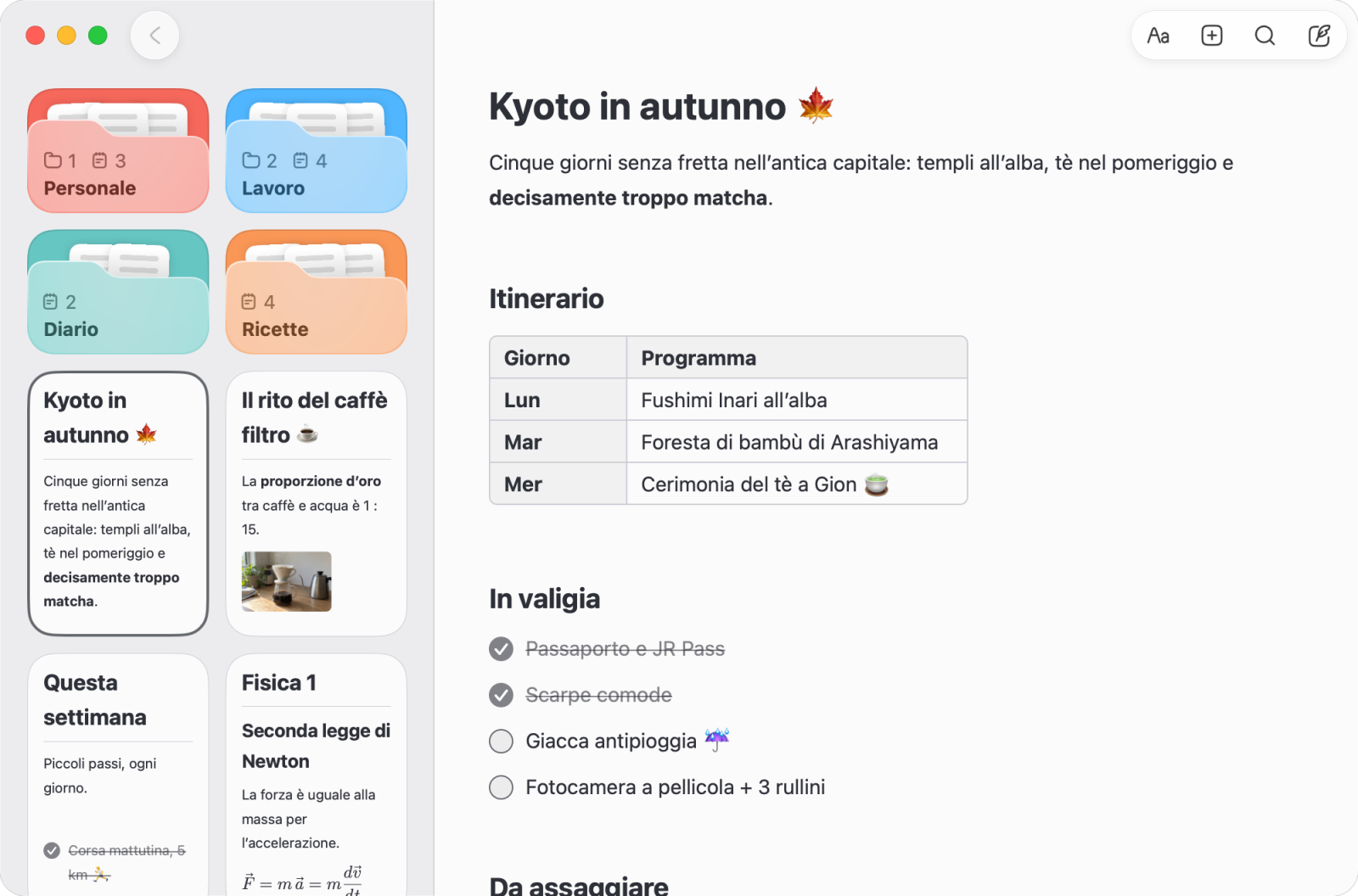Viewport: 1358px width, 896px height.
Task: Check off Fotocamera a pellicola item
Action: pos(501,787)
